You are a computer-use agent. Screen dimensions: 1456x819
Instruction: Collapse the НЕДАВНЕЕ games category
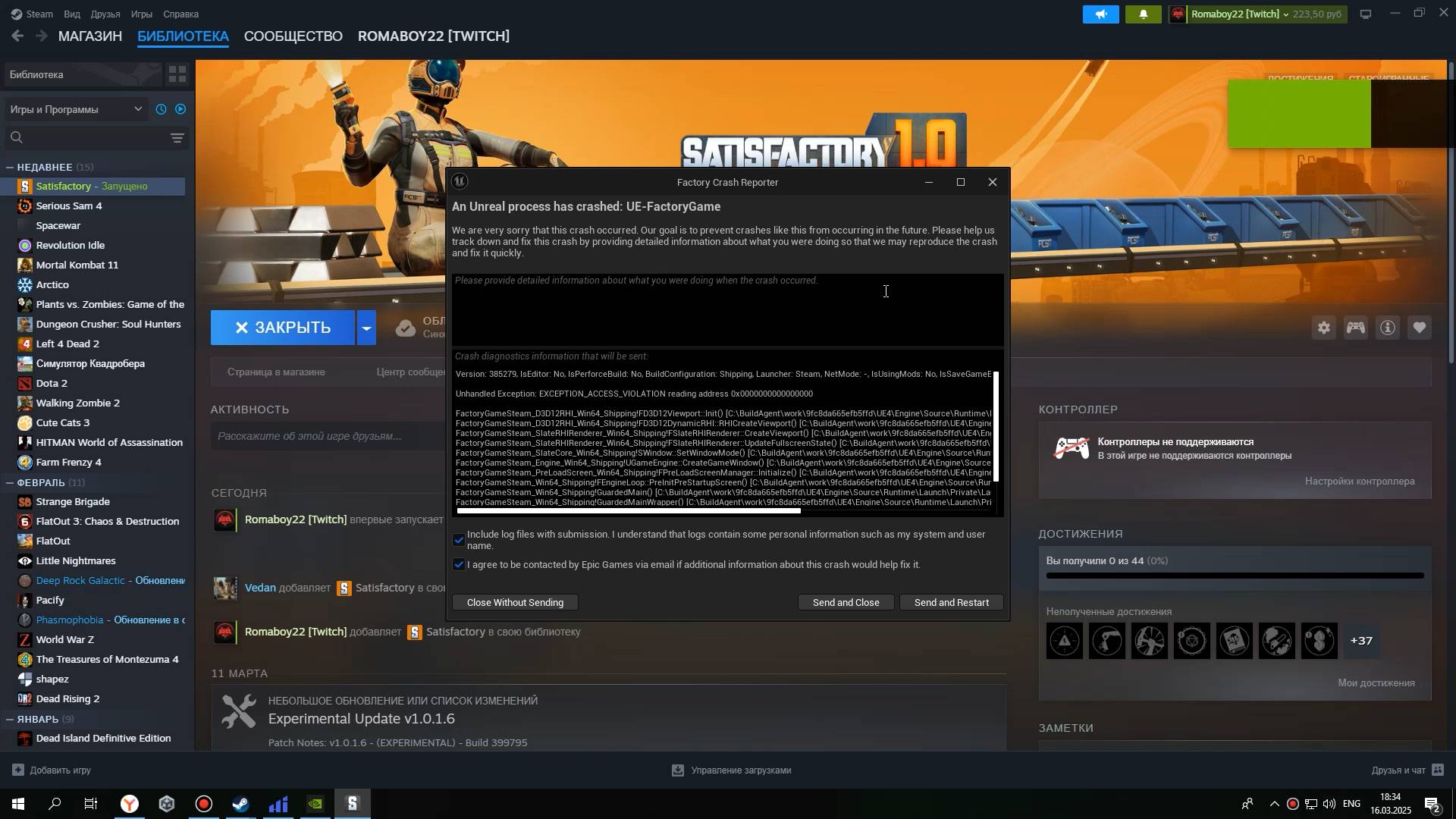10,167
